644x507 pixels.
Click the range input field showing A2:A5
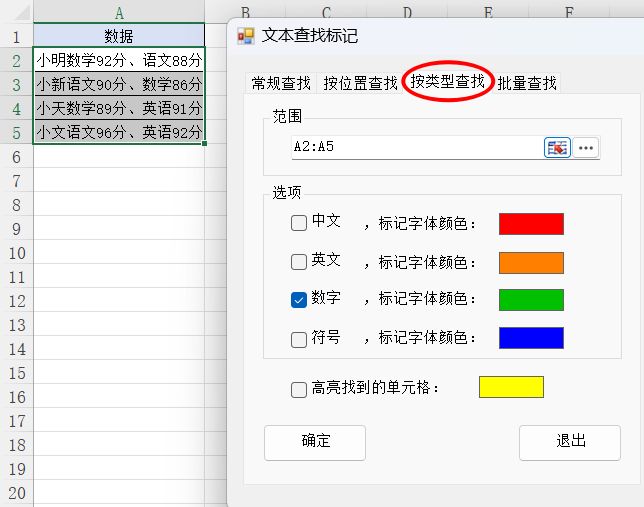[415, 147]
